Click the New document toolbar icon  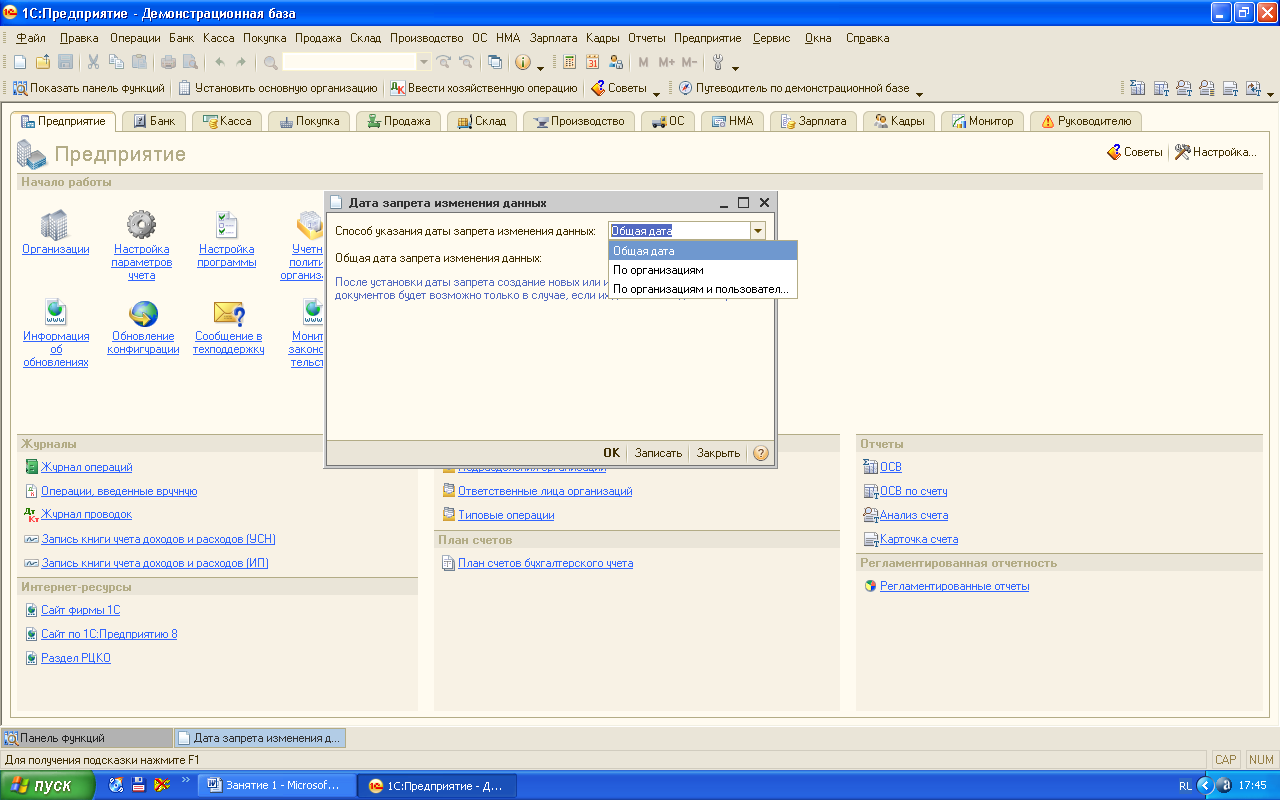[x=20, y=62]
